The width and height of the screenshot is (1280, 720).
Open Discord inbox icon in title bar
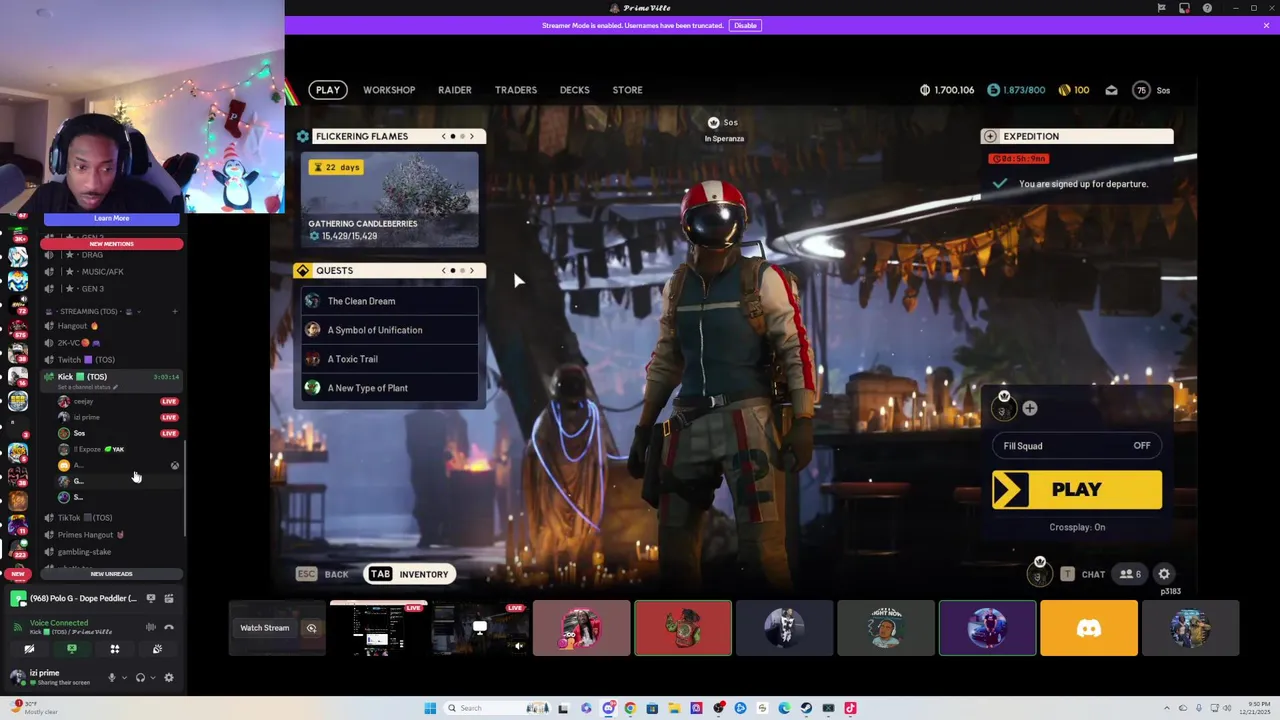point(1184,8)
